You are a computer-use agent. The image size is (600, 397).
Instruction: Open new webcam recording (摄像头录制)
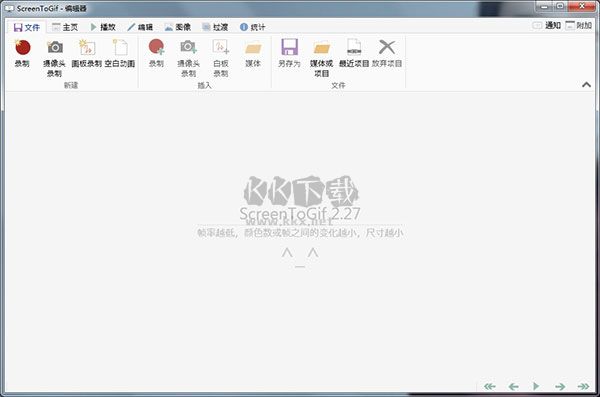tap(54, 58)
